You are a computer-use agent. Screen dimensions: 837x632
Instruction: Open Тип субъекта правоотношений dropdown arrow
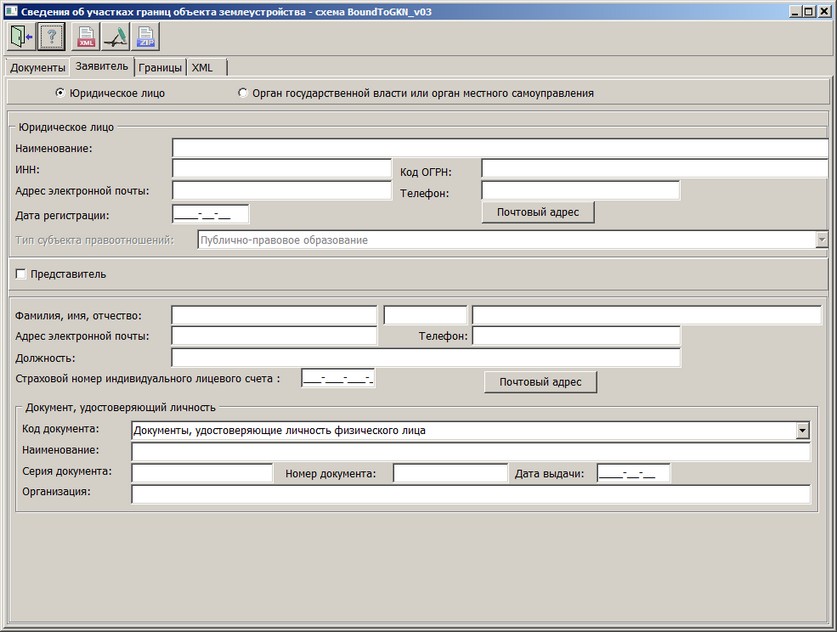[x=821, y=240]
